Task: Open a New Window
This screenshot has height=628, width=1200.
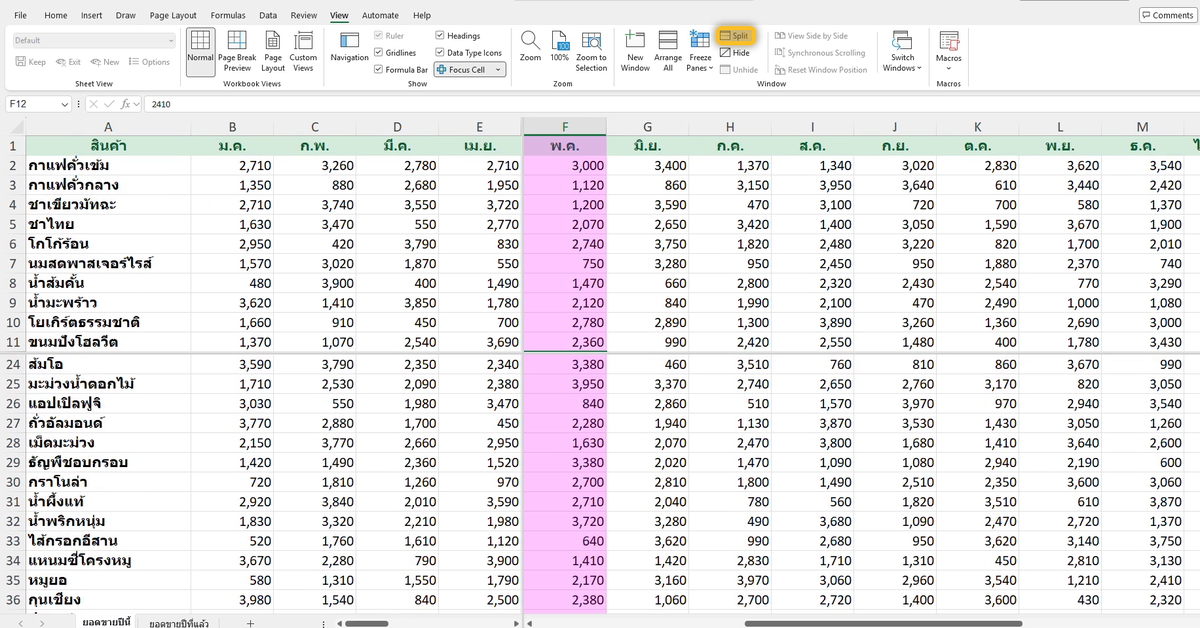Action: tap(635, 50)
